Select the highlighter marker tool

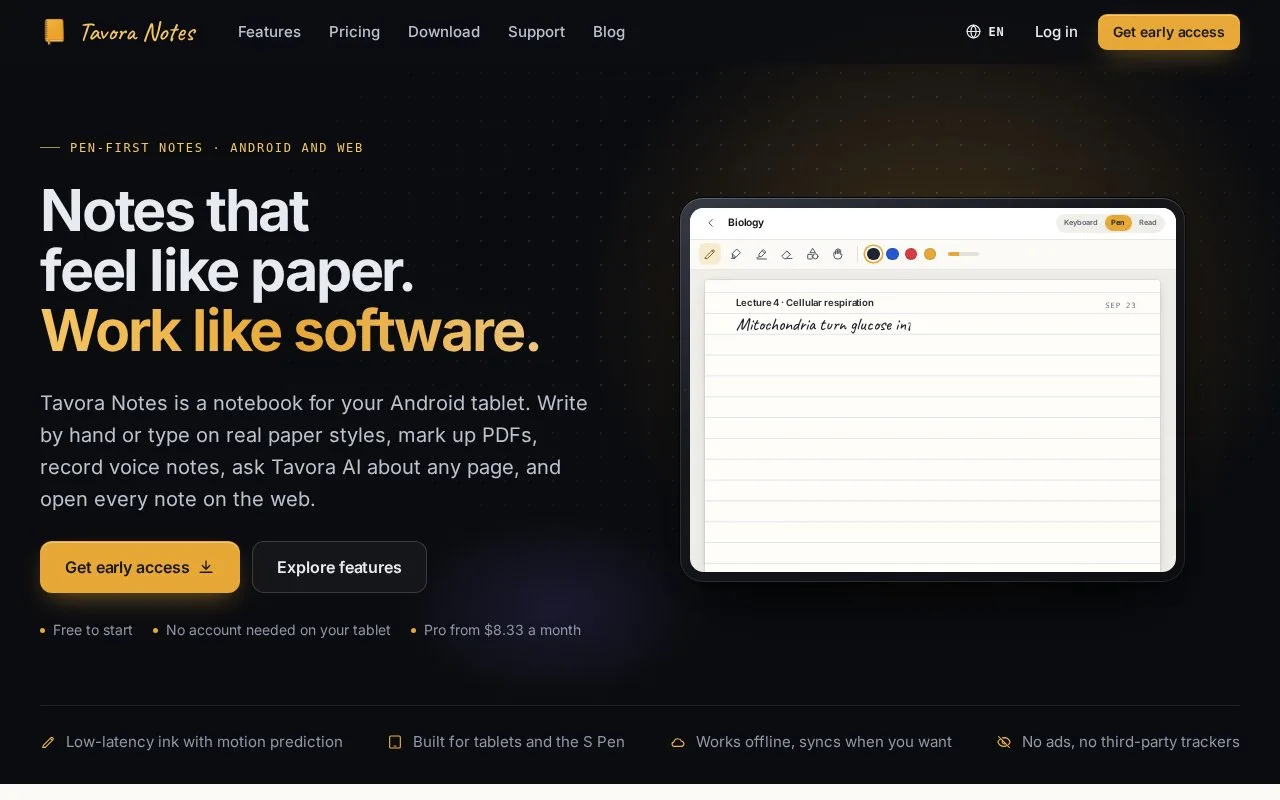click(736, 254)
